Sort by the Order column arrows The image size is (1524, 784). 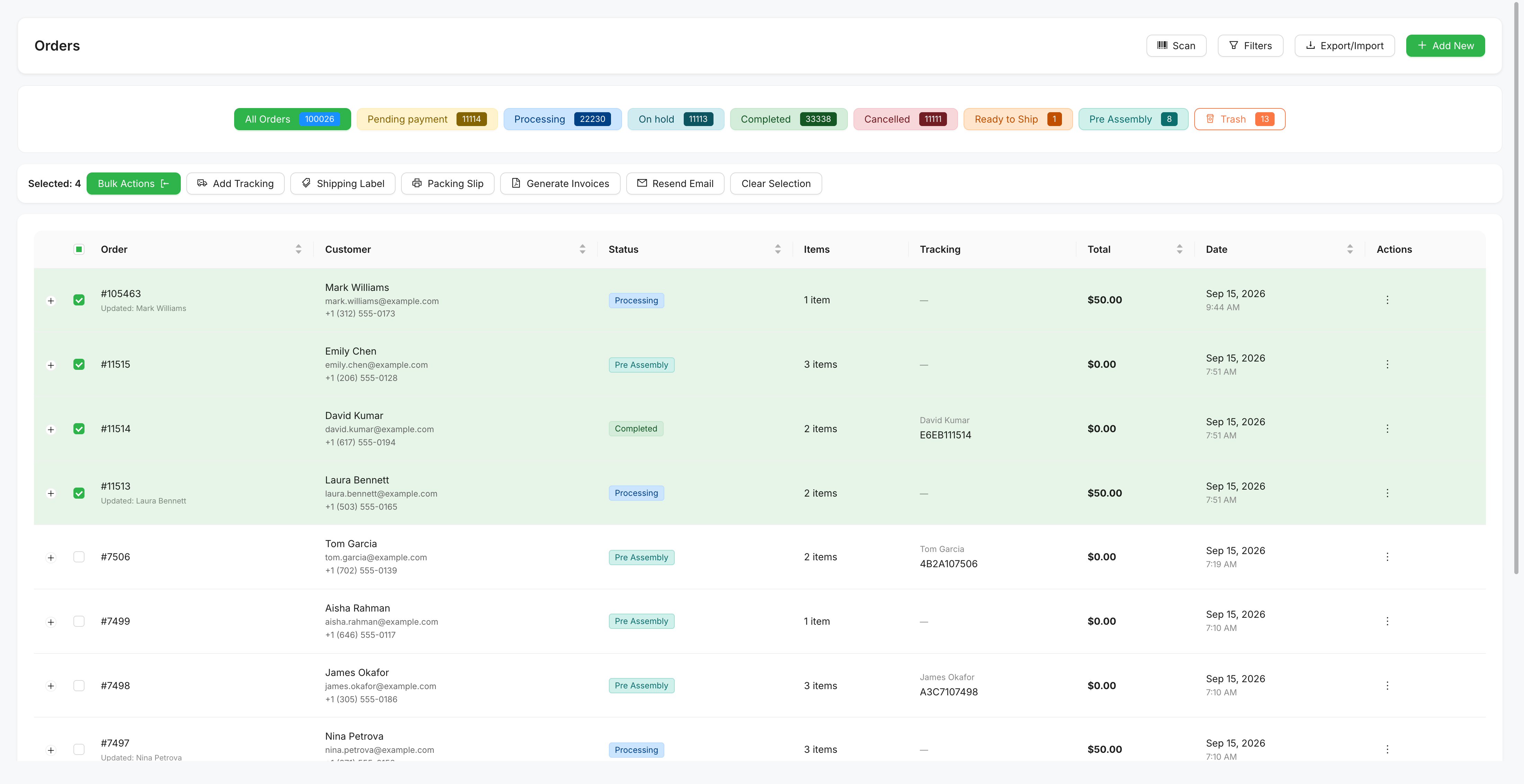coord(298,249)
